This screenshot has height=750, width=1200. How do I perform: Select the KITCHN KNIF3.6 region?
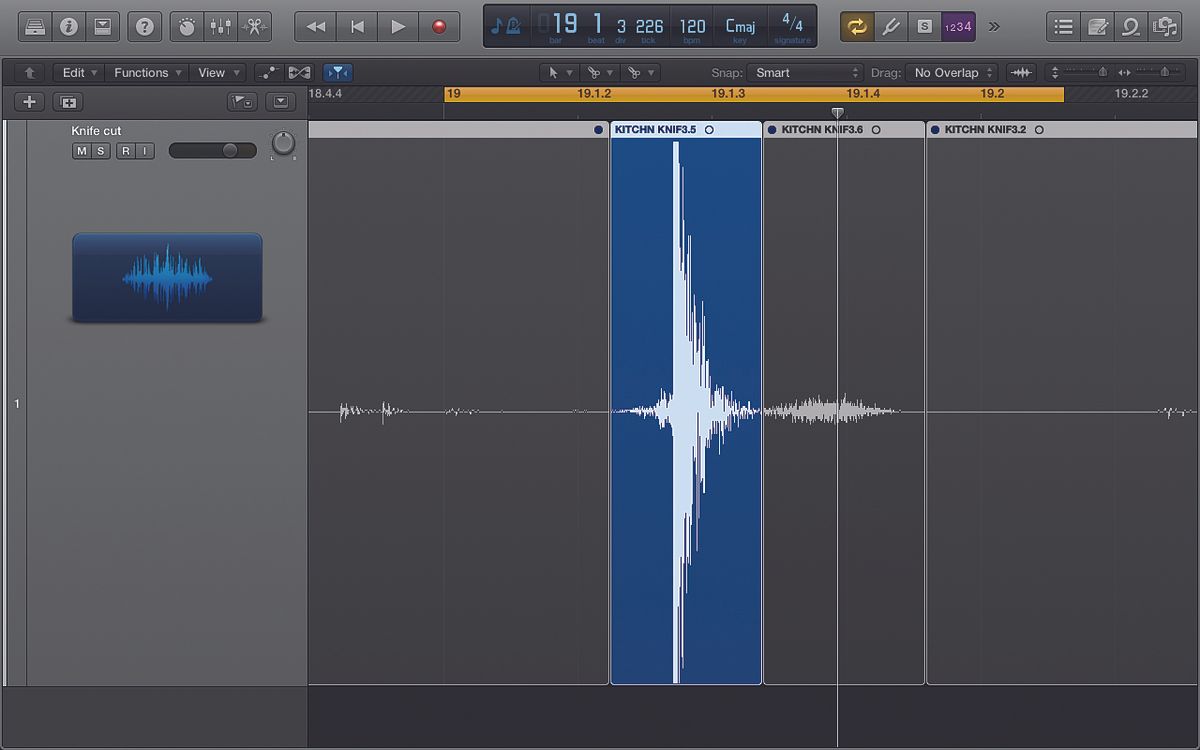coord(843,400)
